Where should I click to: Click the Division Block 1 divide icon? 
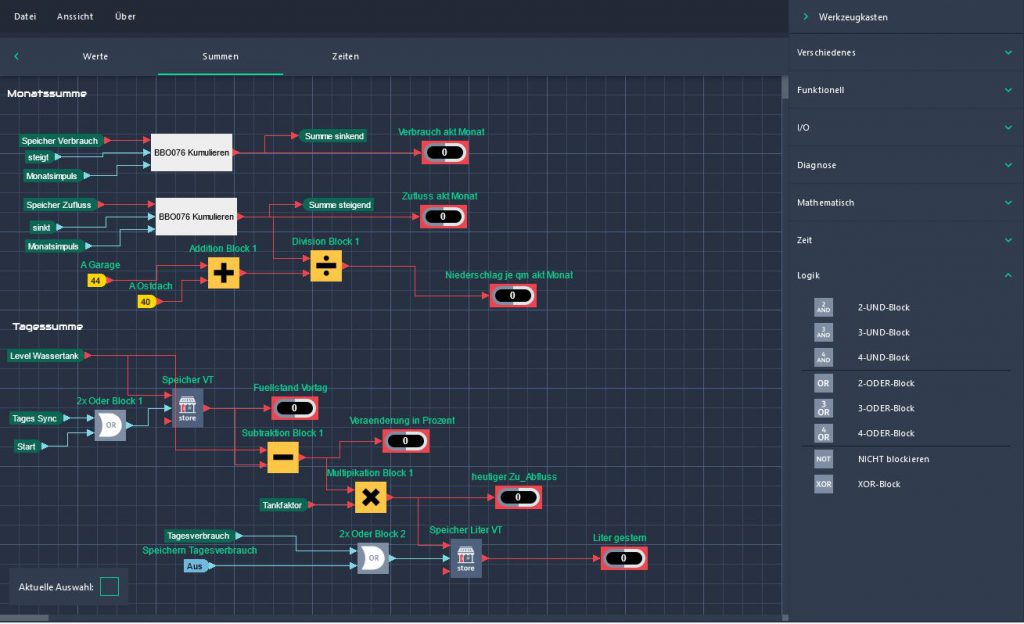(x=325, y=264)
